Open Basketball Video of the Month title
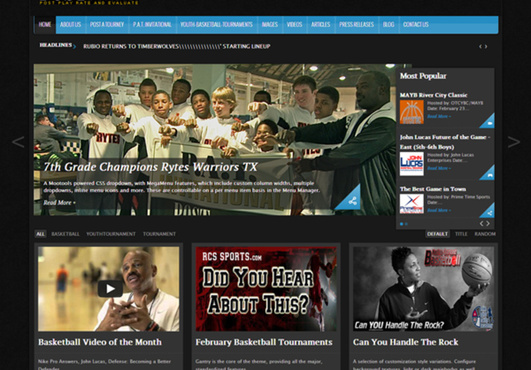 click(x=100, y=342)
